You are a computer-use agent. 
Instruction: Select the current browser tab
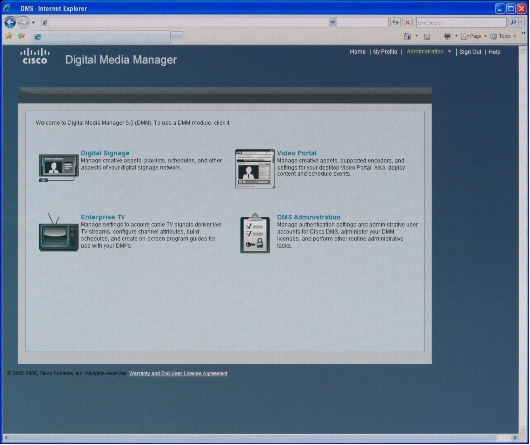point(101,37)
